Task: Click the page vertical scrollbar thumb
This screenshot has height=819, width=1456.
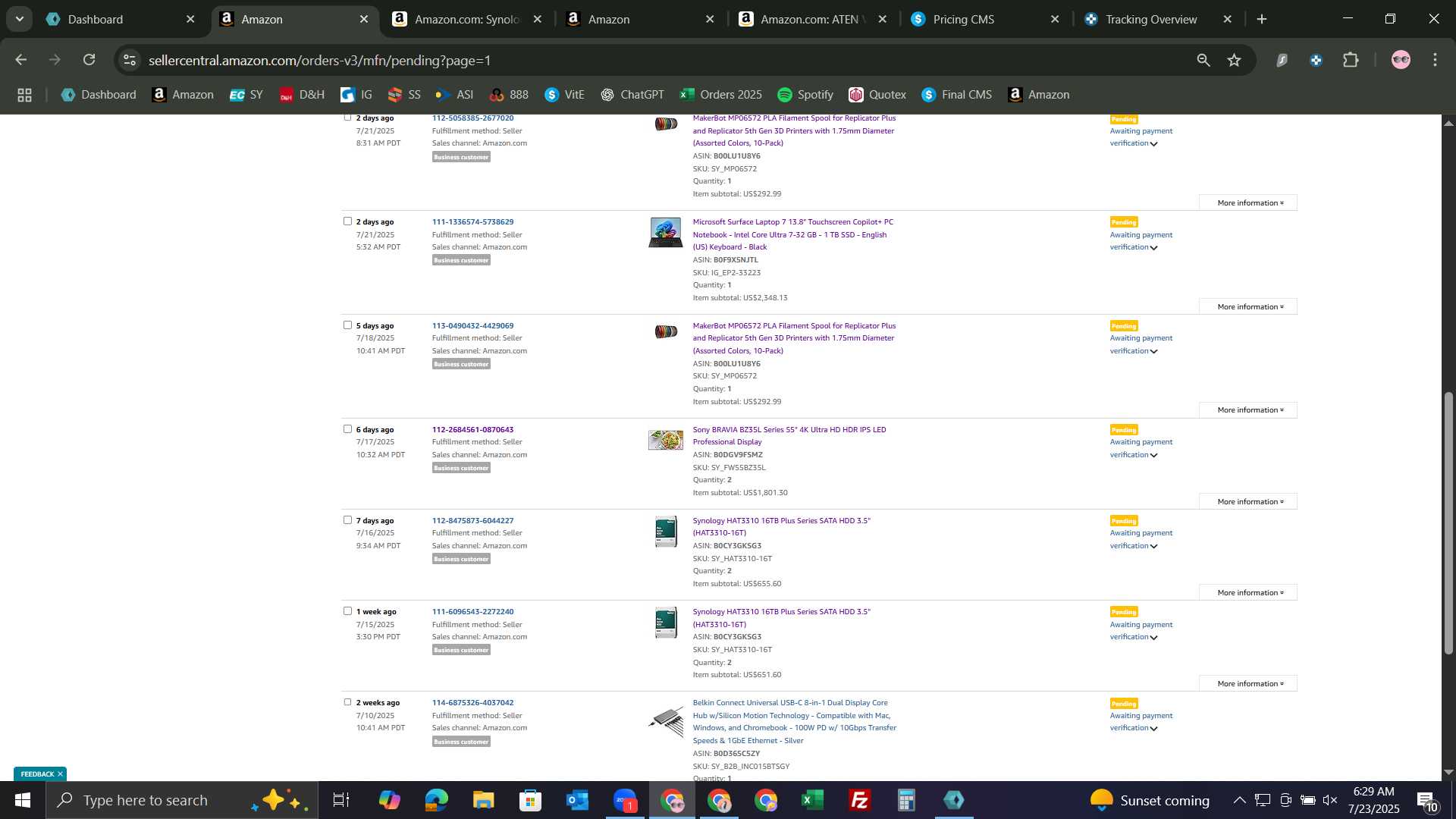Action: click(x=1448, y=523)
